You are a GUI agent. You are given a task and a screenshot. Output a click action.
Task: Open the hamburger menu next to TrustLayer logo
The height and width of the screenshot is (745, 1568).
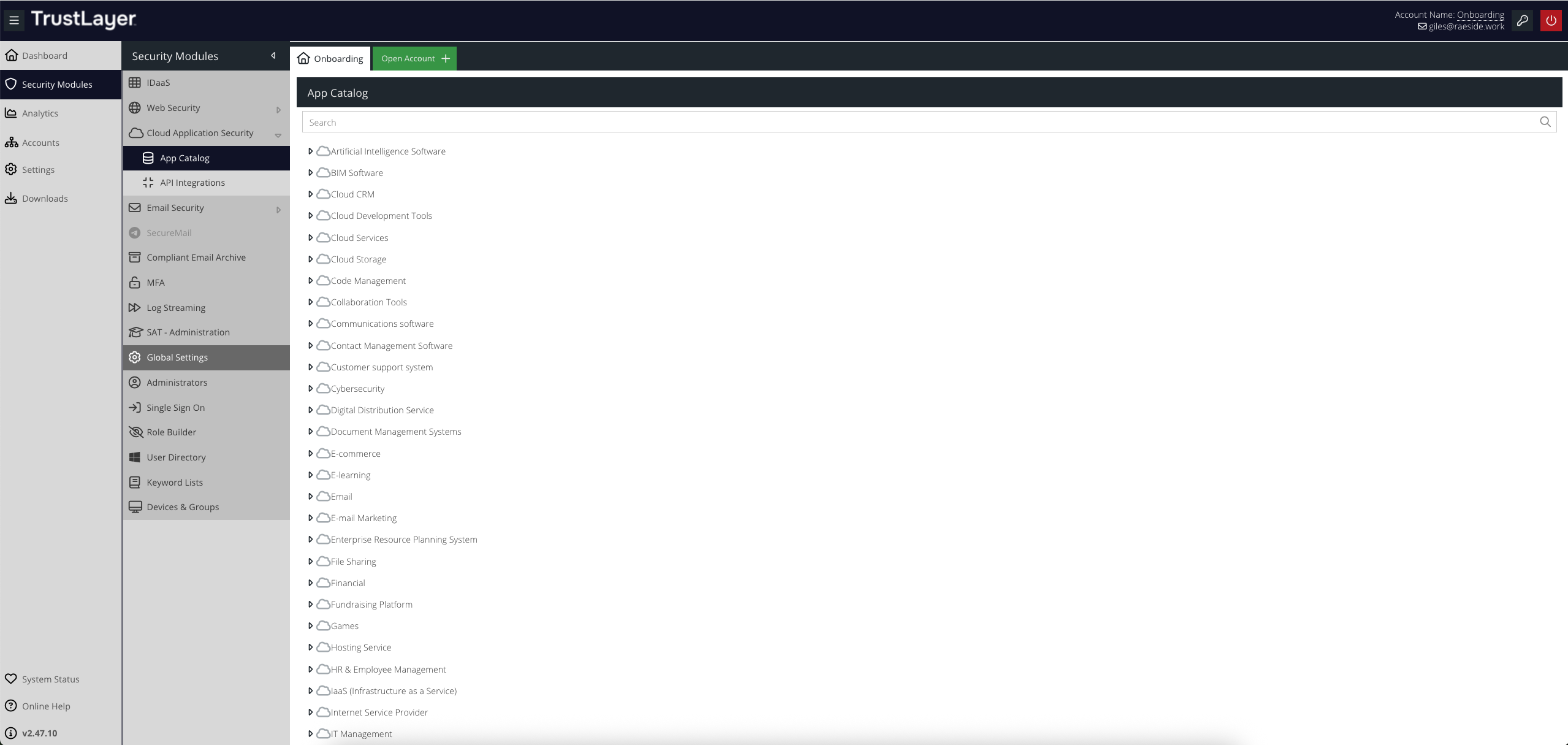(x=14, y=20)
